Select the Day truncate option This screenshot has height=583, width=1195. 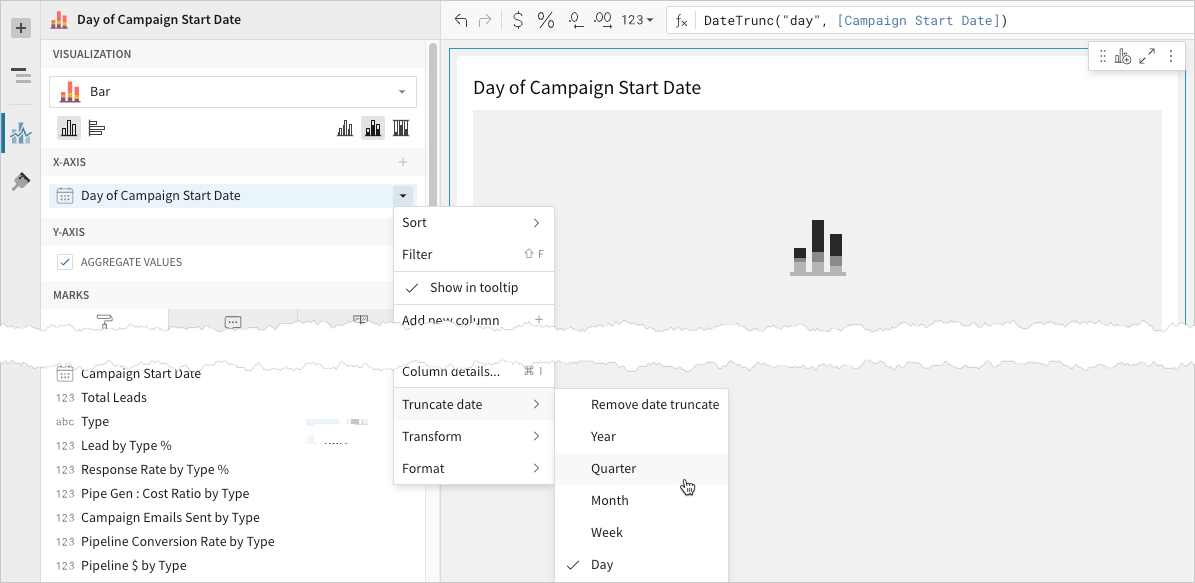[602, 565]
